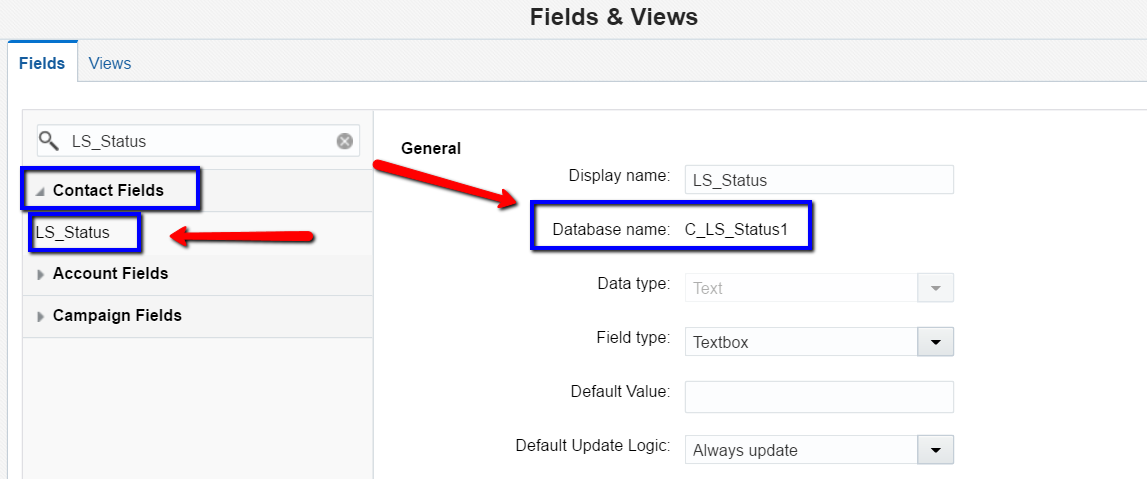Image resolution: width=1147 pixels, height=479 pixels.
Task: Switch to the Views tab
Action: click(x=110, y=64)
